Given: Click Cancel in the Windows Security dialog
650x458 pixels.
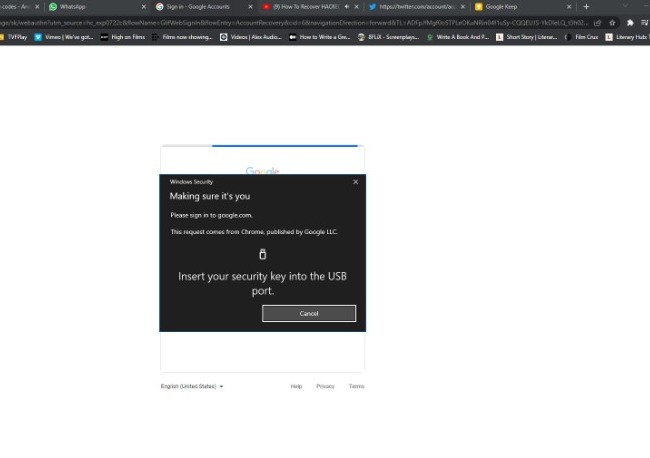Looking at the screenshot, I should pos(309,313).
